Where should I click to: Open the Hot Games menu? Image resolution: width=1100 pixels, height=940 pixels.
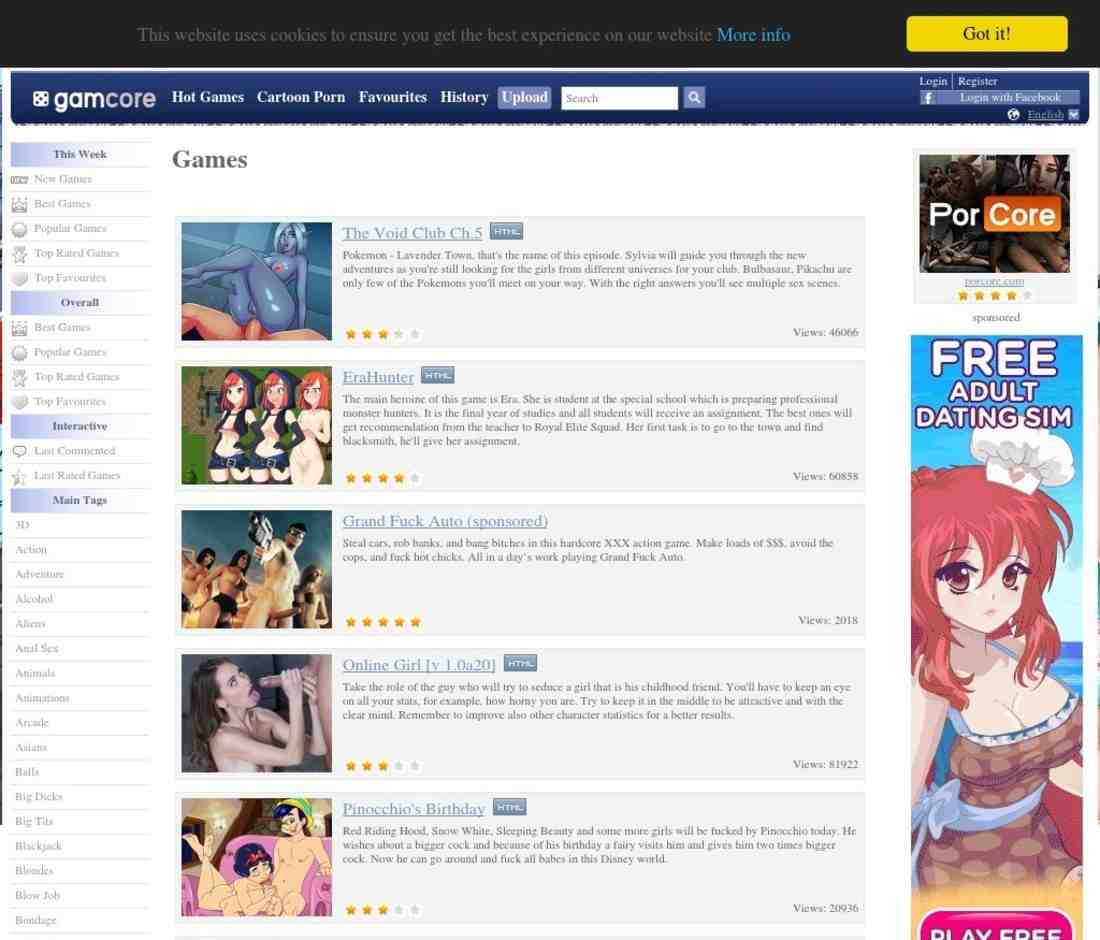(x=208, y=97)
